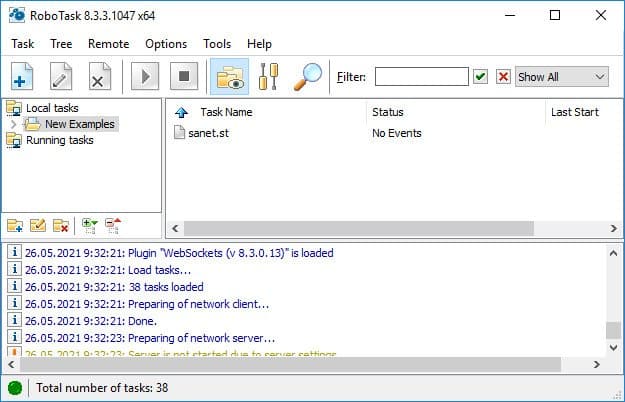Click the Delete Task toolbar icon
625x402 pixels.
coord(99,77)
